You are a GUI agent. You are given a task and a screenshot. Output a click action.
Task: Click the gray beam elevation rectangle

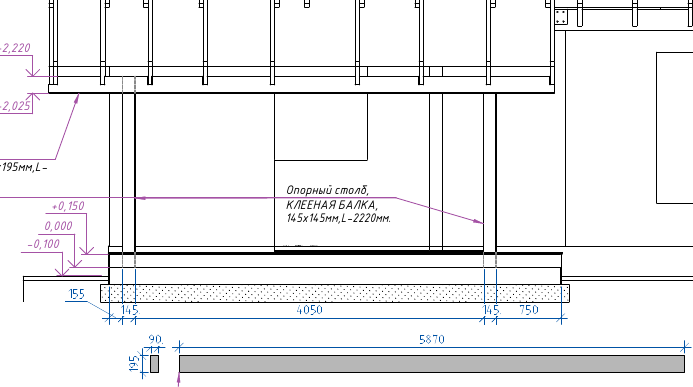coord(432,364)
